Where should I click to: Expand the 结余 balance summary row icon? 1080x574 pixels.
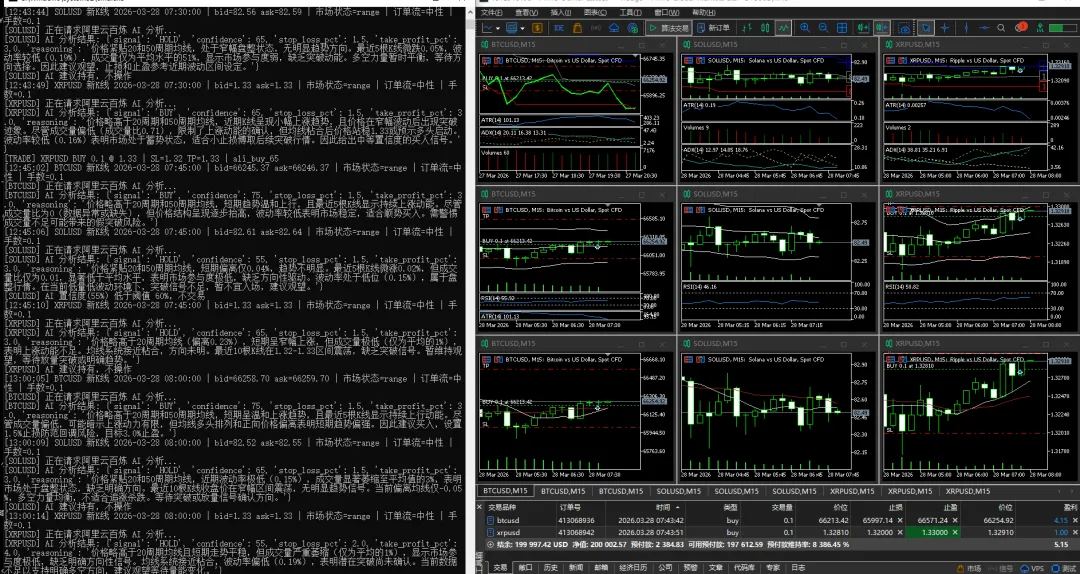pyautogui.click(x=490, y=544)
